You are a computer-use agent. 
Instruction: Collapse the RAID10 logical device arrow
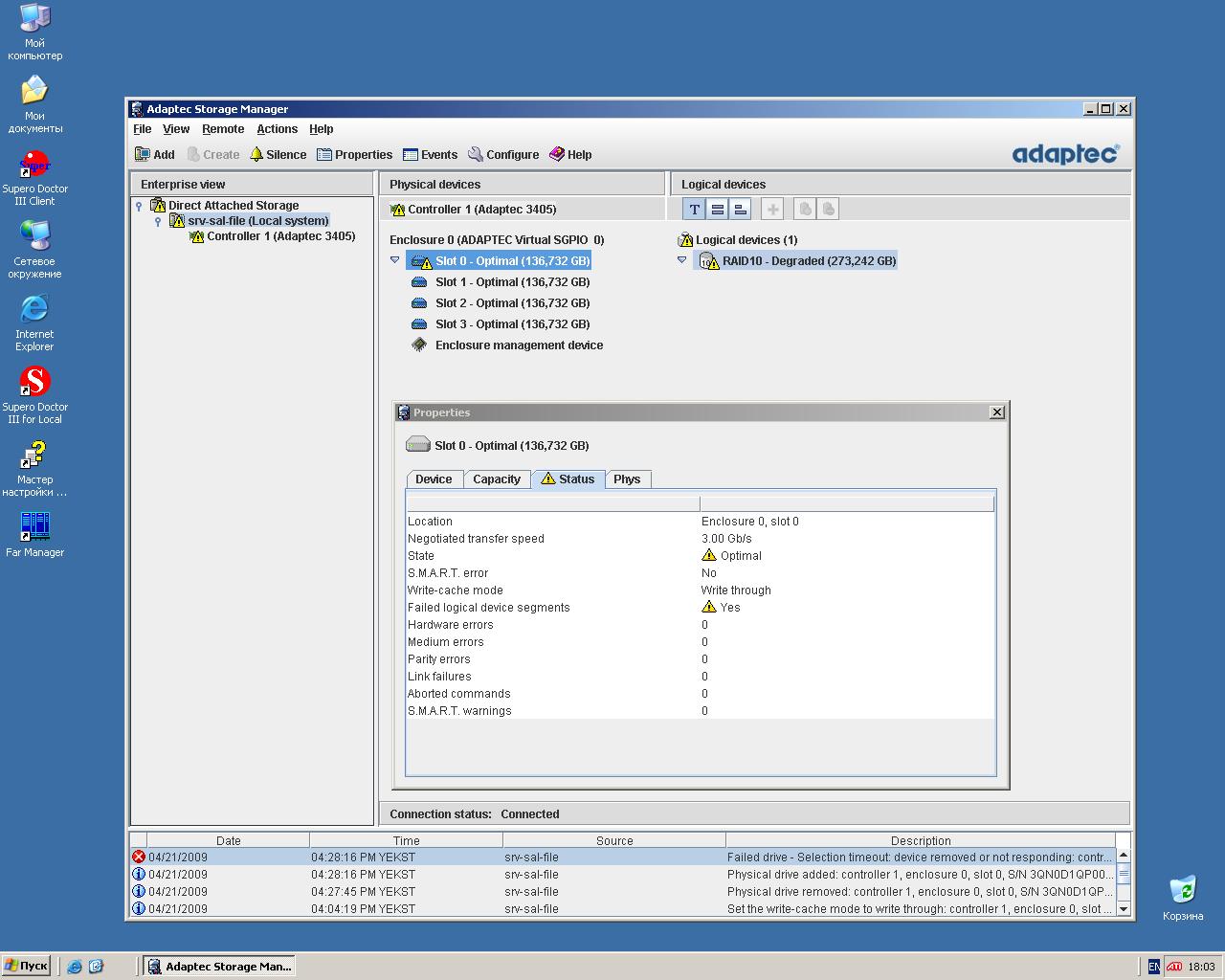(681, 260)
